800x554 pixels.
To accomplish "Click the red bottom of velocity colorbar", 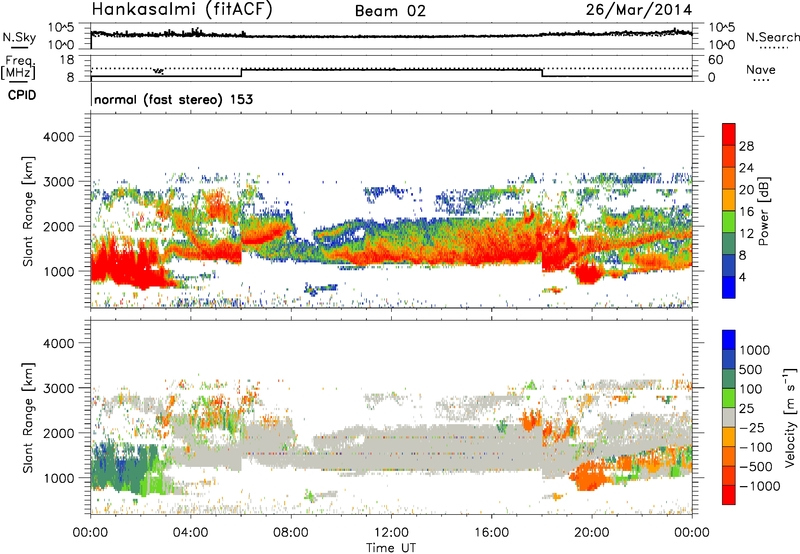I will (729, 495).
